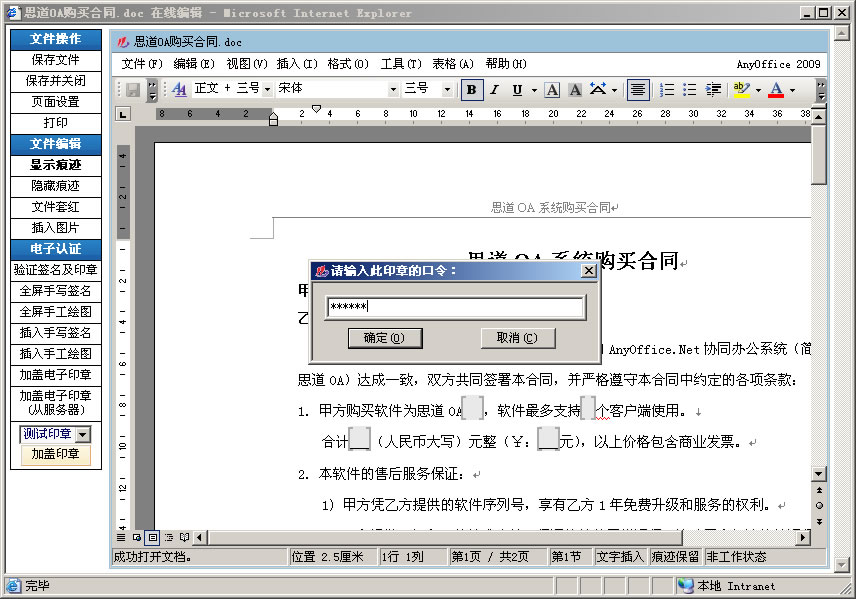Click the character scaling icon
The image size is (856, 599).
tap(598, 90)
